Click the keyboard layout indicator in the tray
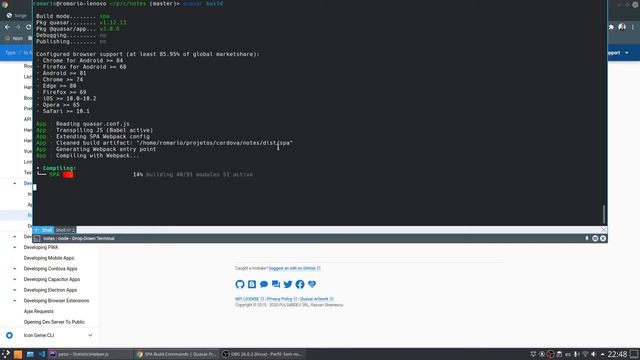This screenshot has height=360, width=640. coord(568,354)
